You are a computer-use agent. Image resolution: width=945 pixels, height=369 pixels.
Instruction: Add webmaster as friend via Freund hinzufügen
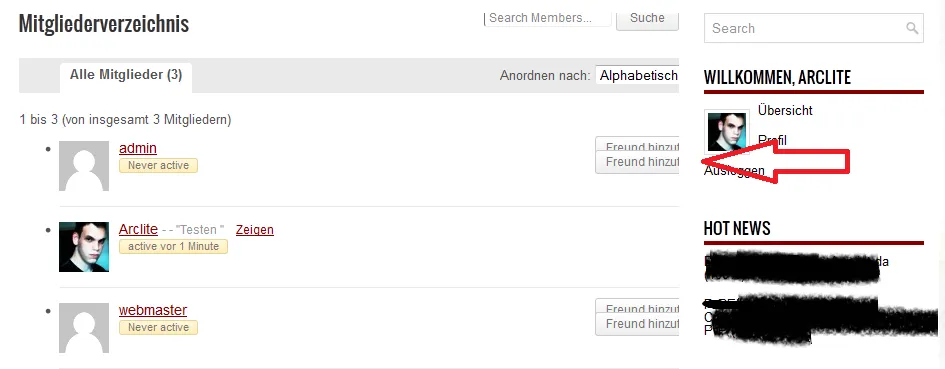click(638, 324)
